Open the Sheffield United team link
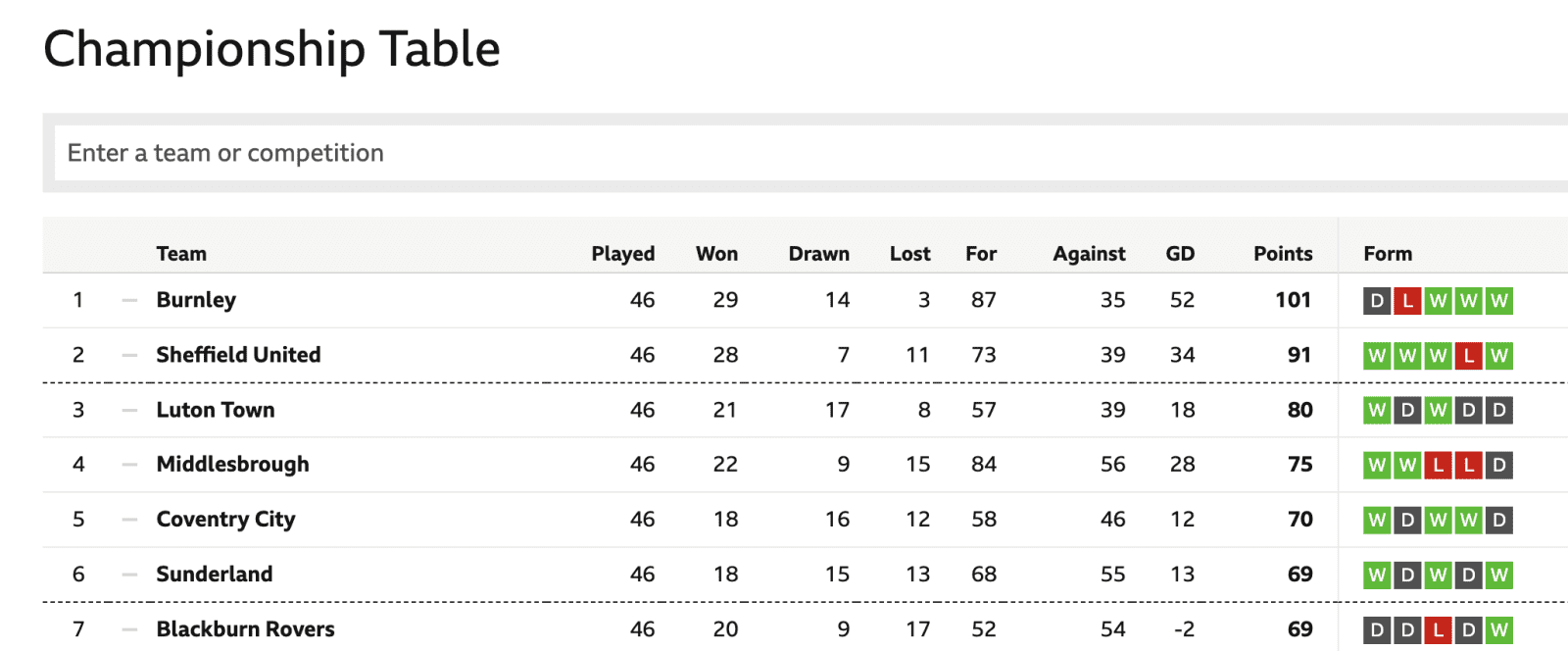 point(238,355)
